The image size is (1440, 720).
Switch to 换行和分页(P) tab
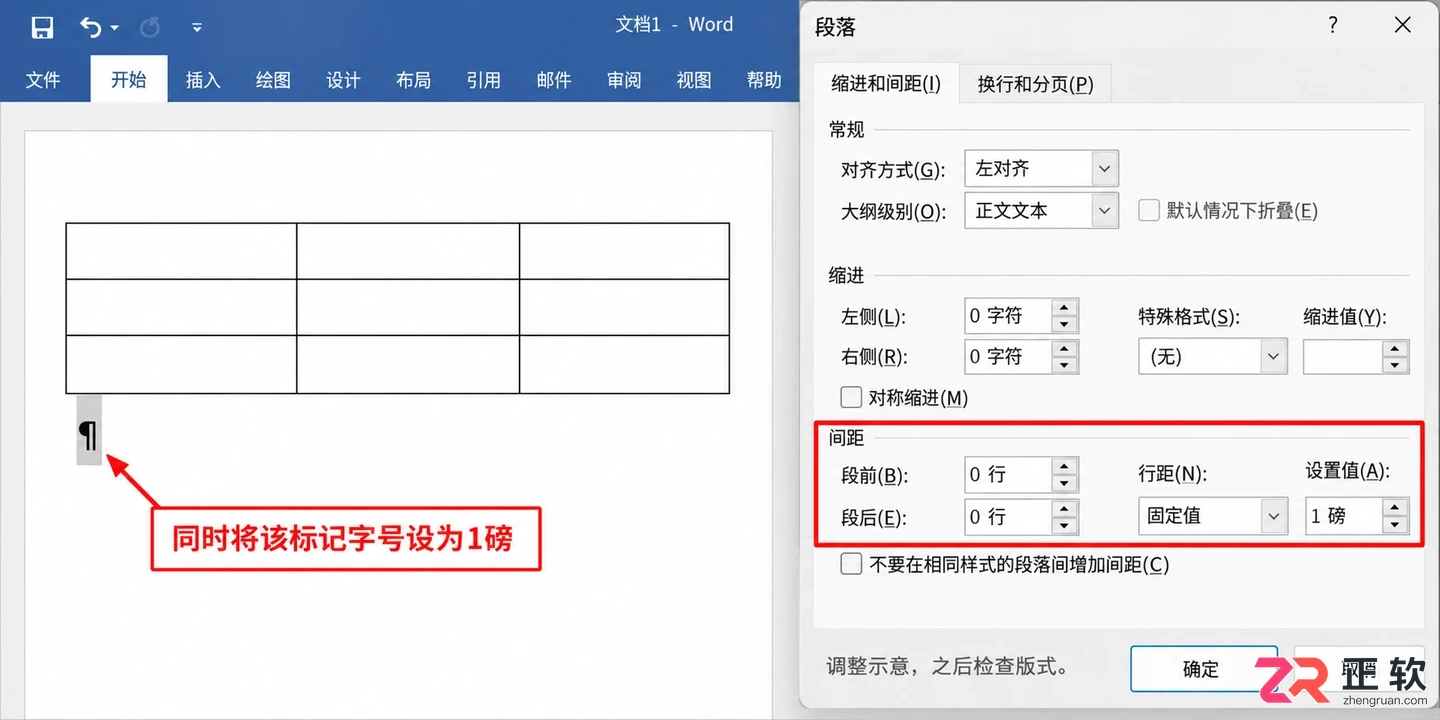pyautogui.click(x=1035, y=85)
